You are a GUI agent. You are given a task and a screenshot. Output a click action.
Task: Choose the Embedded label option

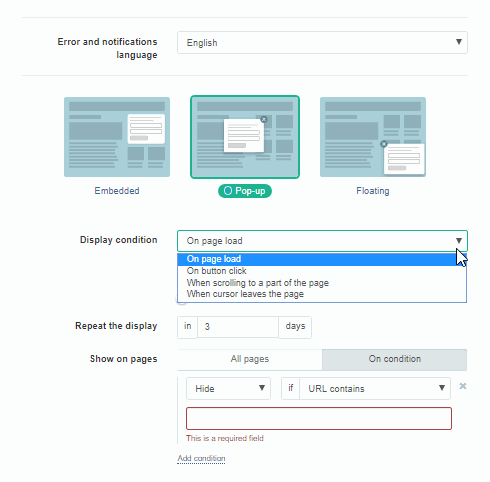117,191
